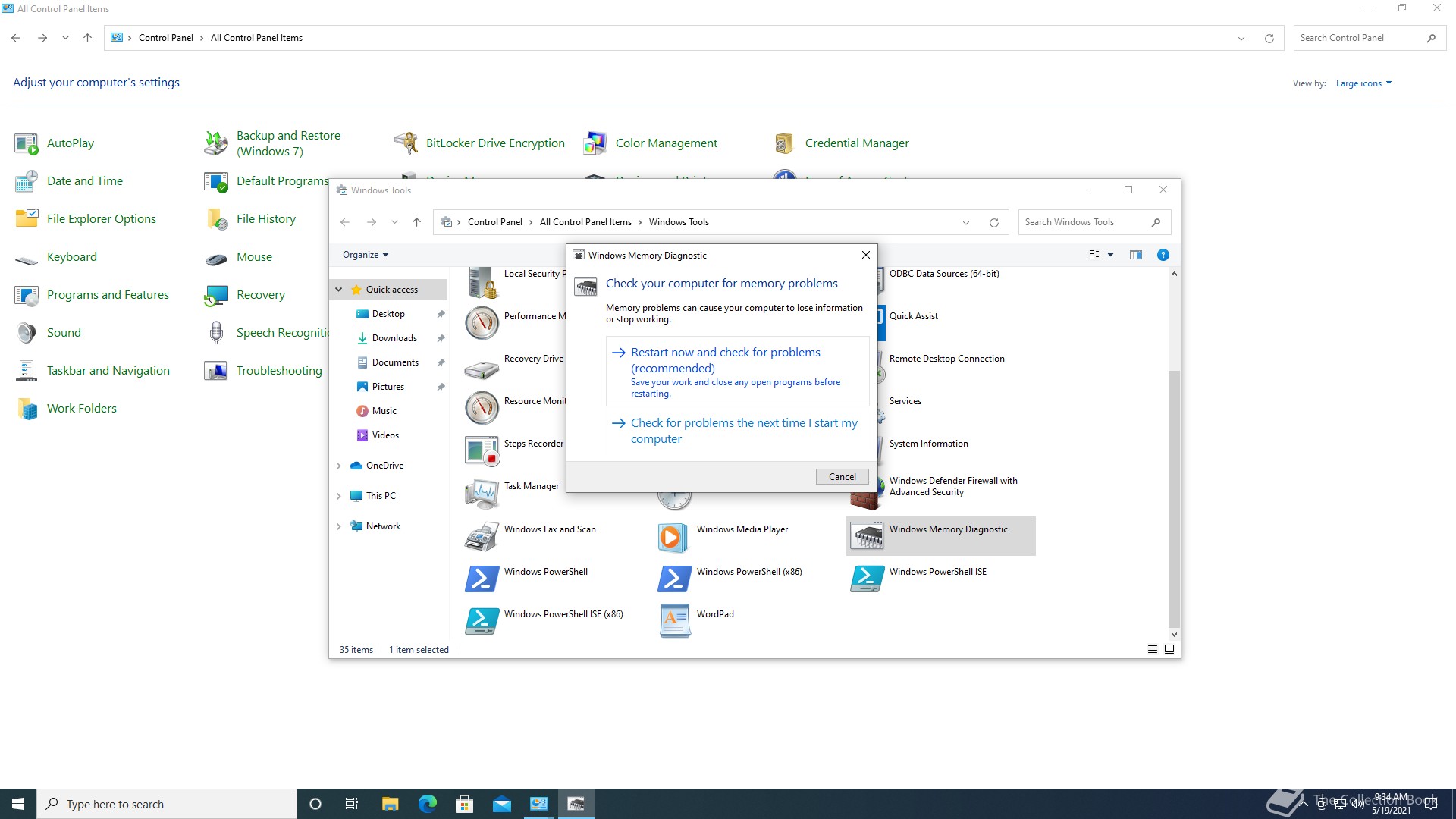1456x819 pixels.
Task: Select Windows Fax and Scan icon
Action: point(482,536)
